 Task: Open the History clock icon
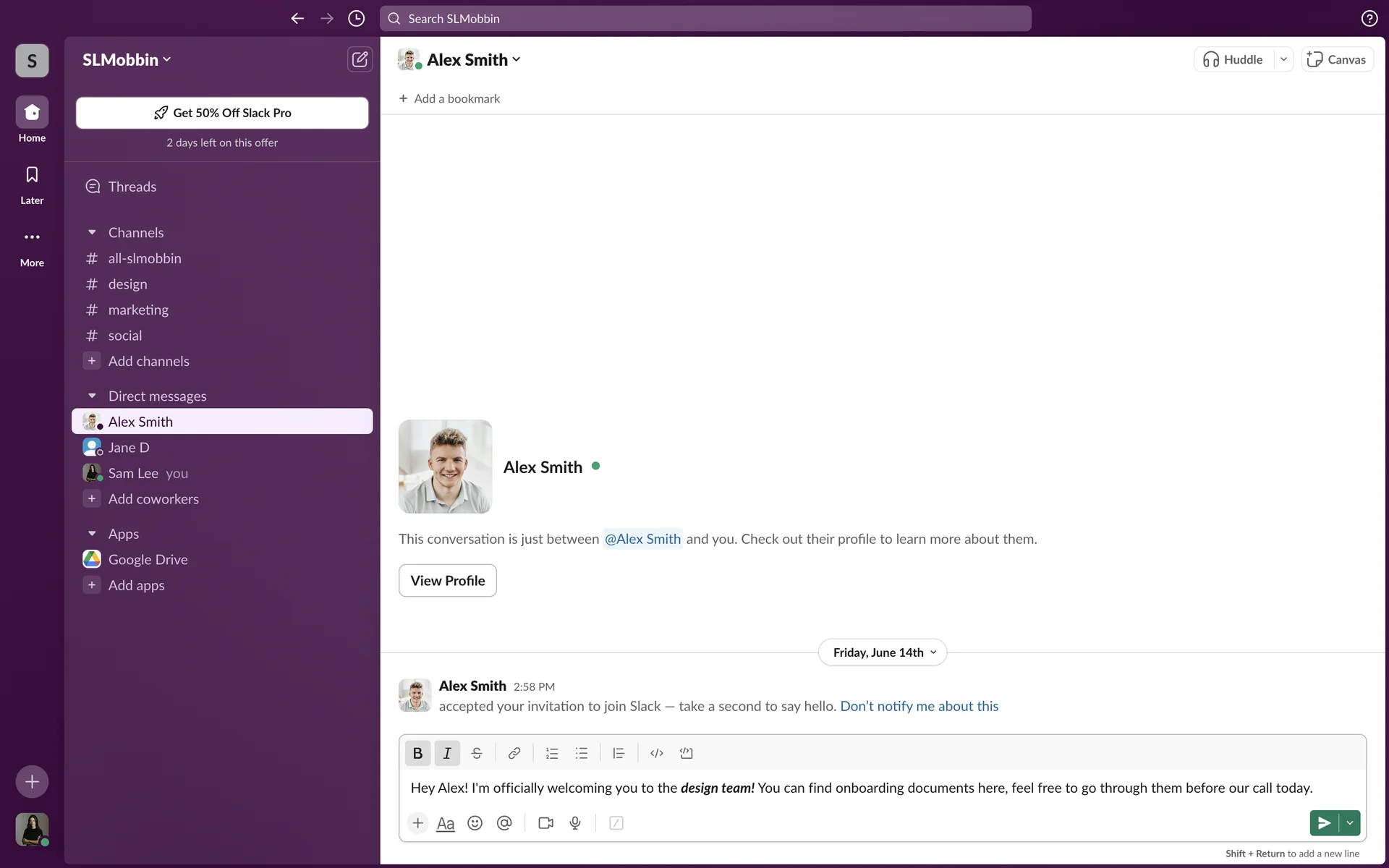click(356, 19)
